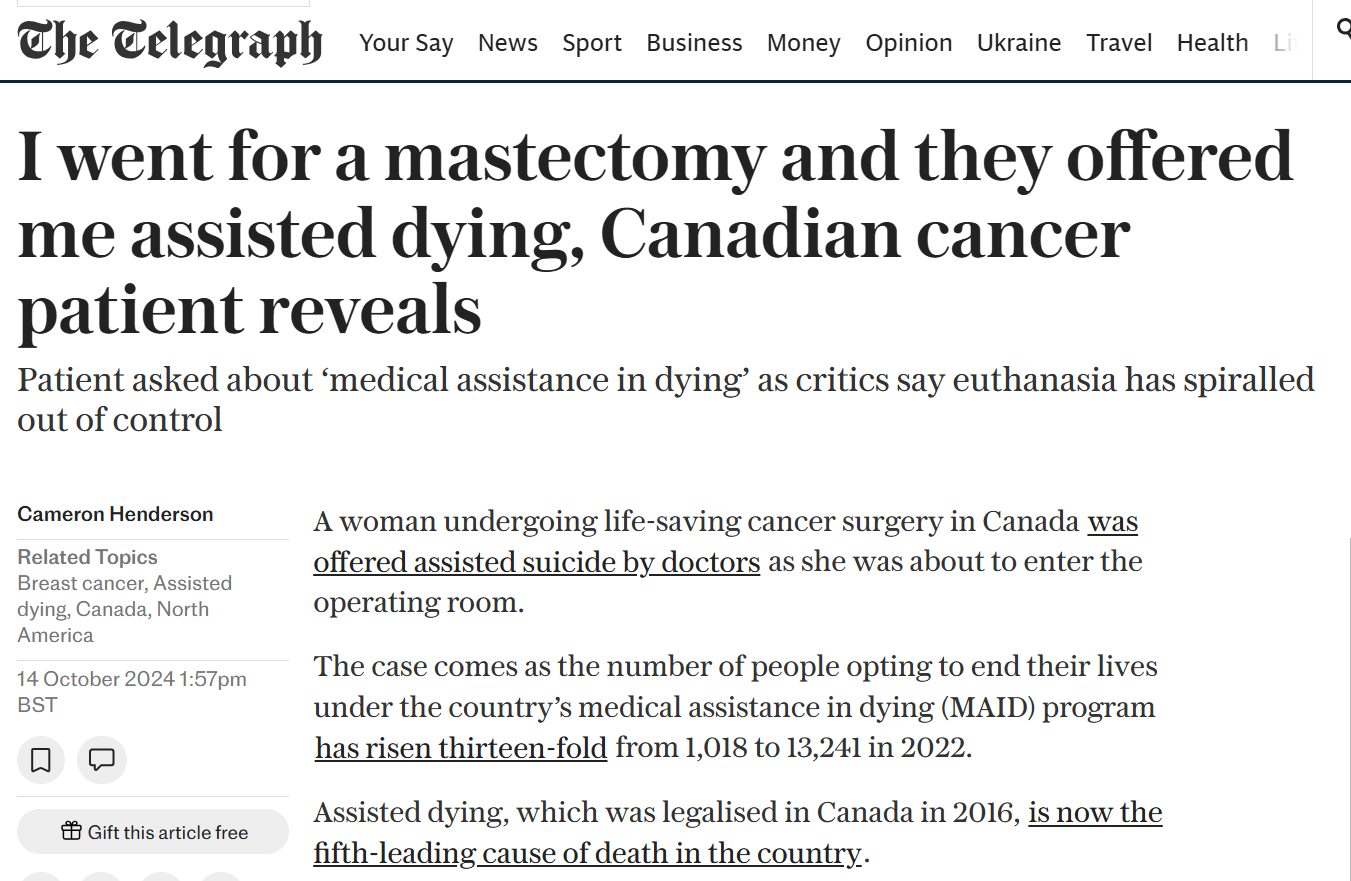Open the comments speech bubble icon
Image resolution: width=1351 pixels, height=881 pixels.
pyautogui.click(x=102, y=760)
